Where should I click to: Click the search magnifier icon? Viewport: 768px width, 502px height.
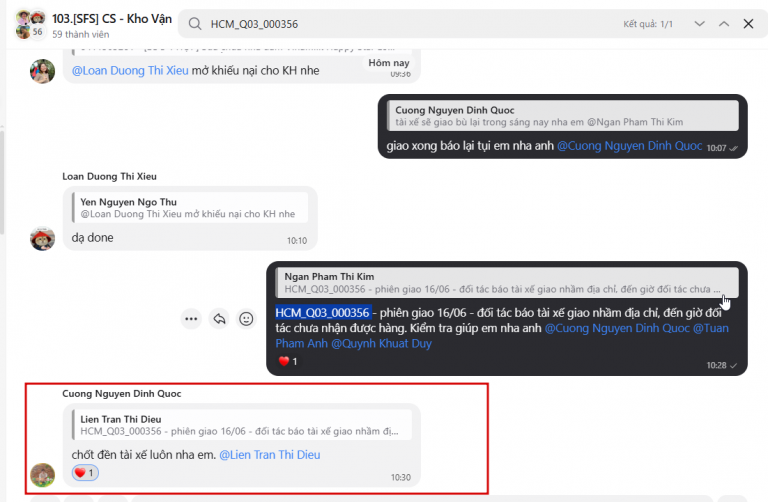[x=195, y=24]
